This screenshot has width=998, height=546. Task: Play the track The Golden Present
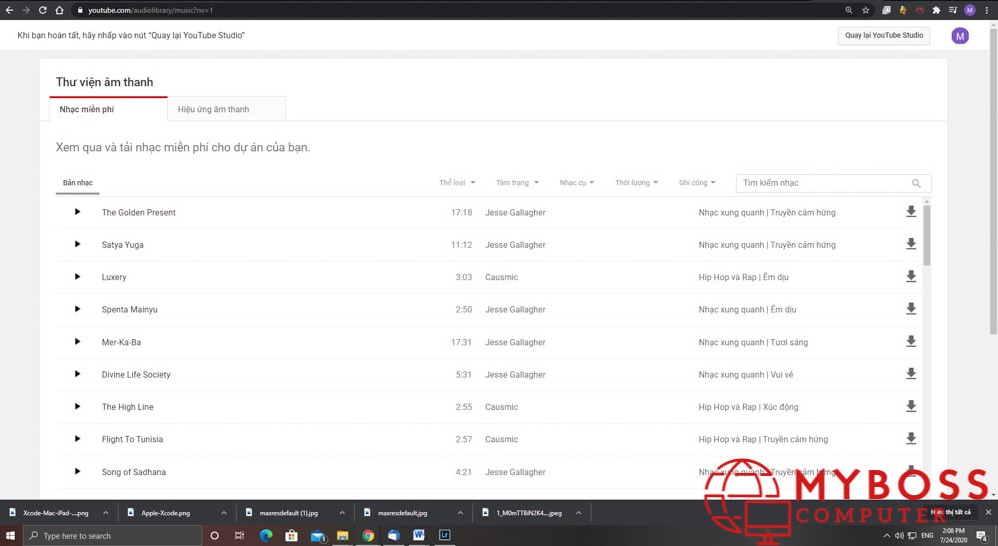(x=77, y=212)
